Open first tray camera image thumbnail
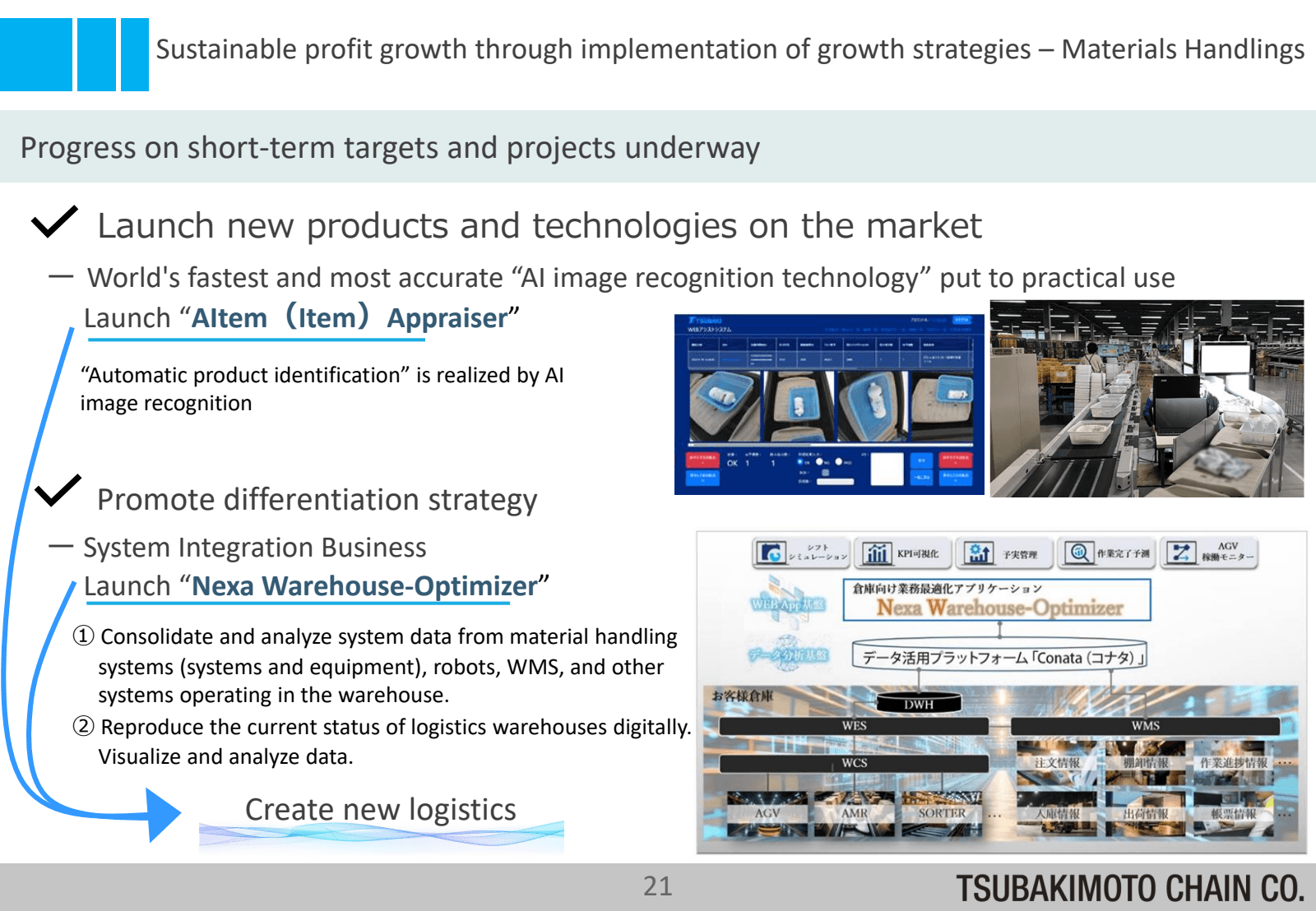This screenshot has height=911, width=1316. [x=725, y=406]
